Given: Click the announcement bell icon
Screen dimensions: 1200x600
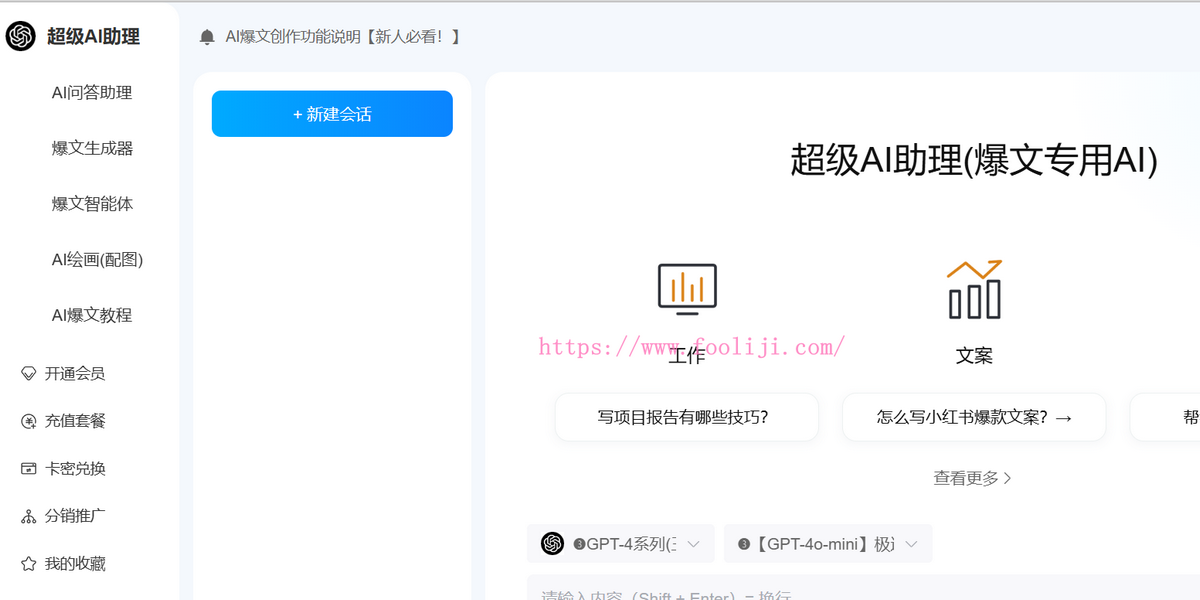Looking at the screenshot, I should pyautogui.click(x=206, y=36).
